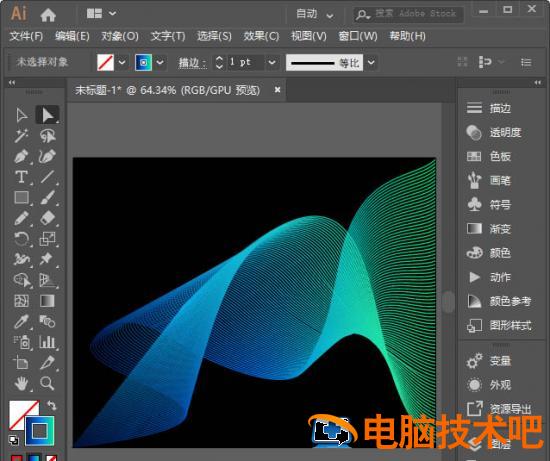Open the 编辑(E) menu

click(x=72, y=36)
